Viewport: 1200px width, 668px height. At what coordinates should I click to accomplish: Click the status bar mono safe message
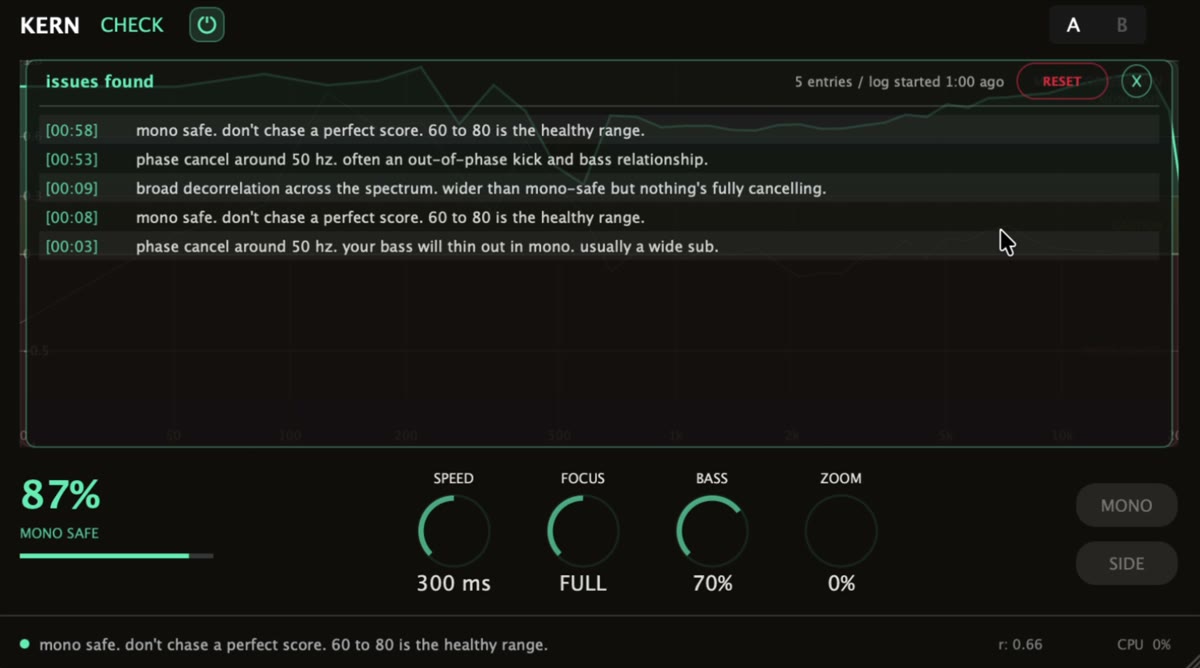(x=293, y=645)
